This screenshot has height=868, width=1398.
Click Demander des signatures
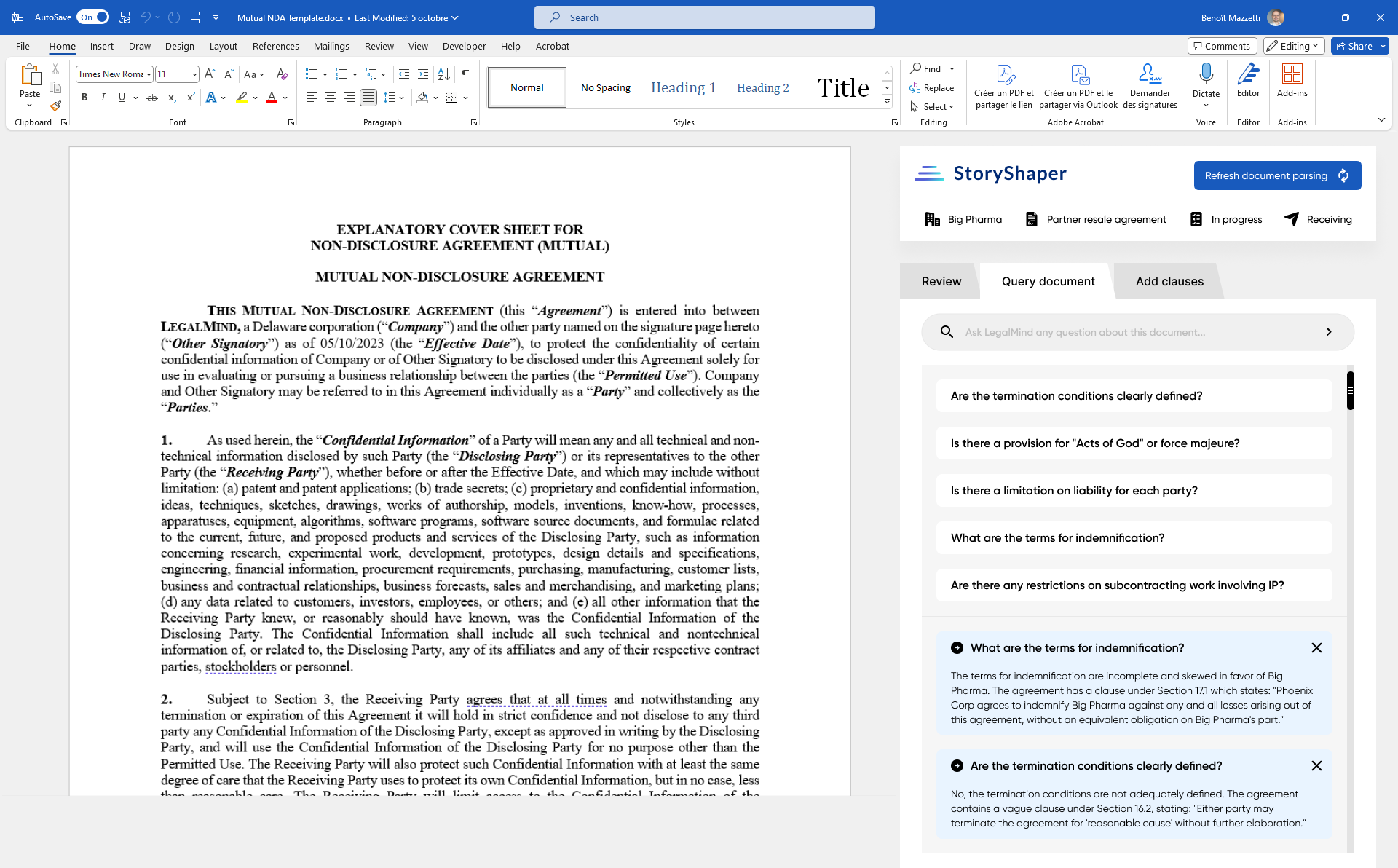1150,86
